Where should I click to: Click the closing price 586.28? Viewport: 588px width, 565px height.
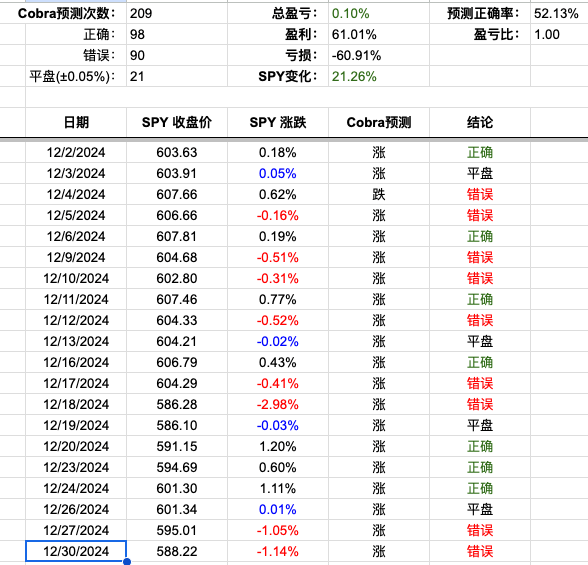[177, 404]
